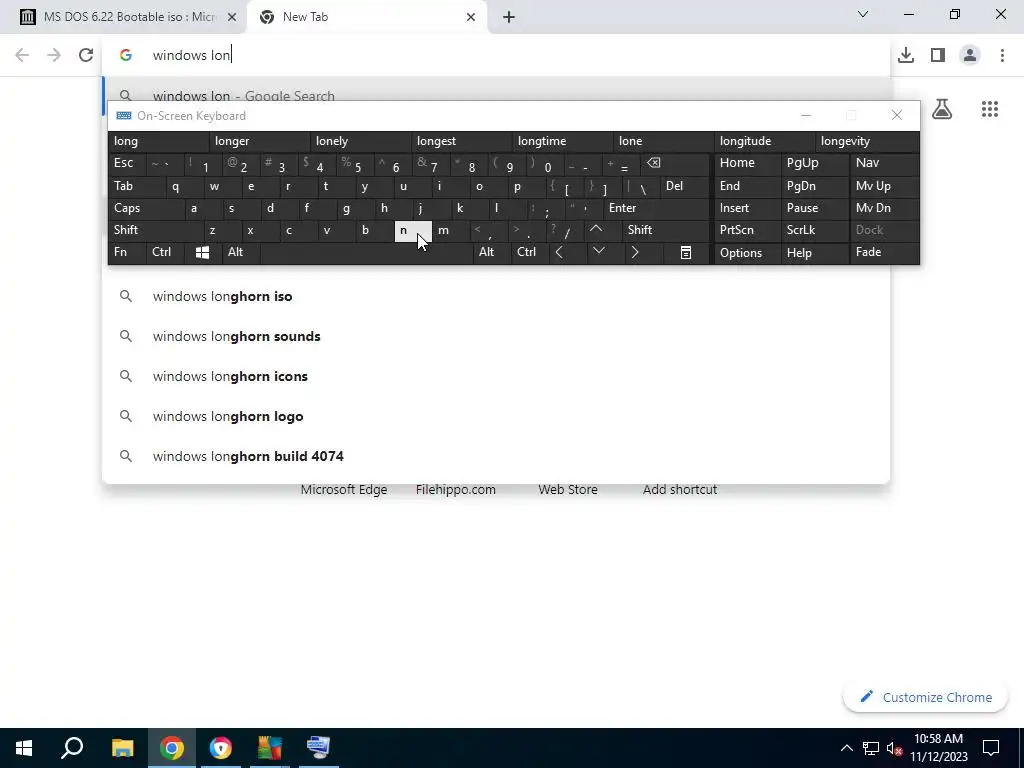Open a new tab with plus button
This screenshot has width=1024, height=768.
click(509, 17)
